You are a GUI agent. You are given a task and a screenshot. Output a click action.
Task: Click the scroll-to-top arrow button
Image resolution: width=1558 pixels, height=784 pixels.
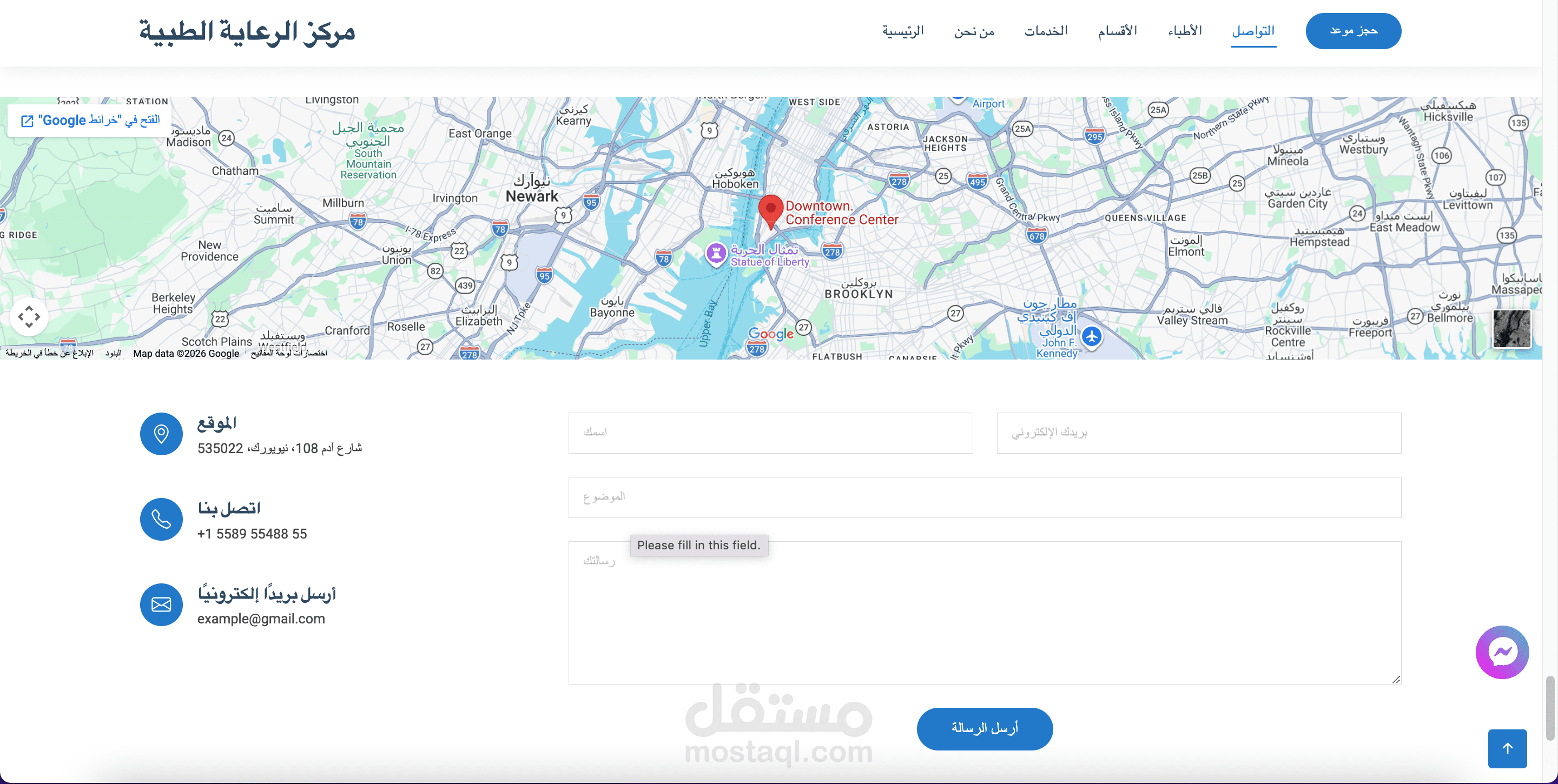1507,748
